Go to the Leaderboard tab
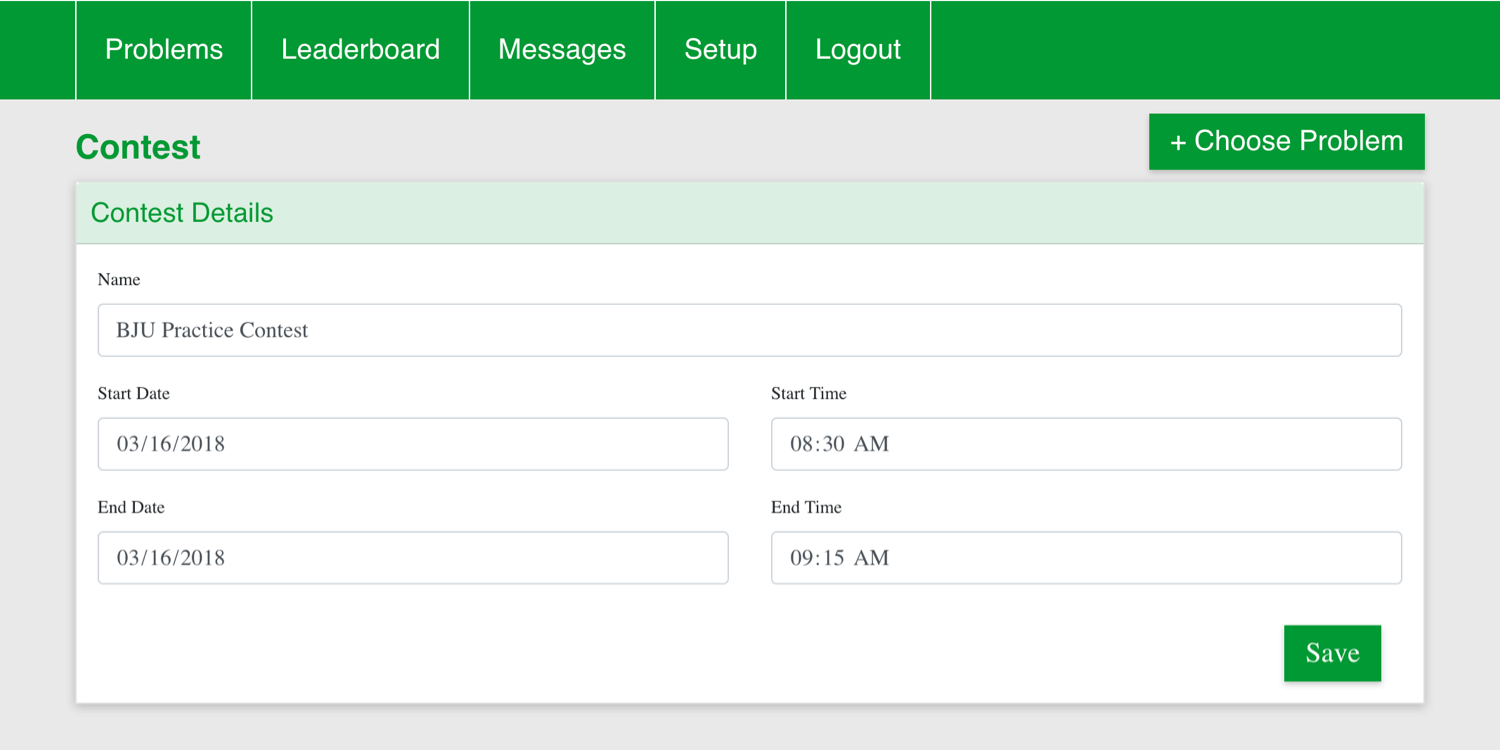Viewport: 1500px width, 750px height. click(360, 50)
